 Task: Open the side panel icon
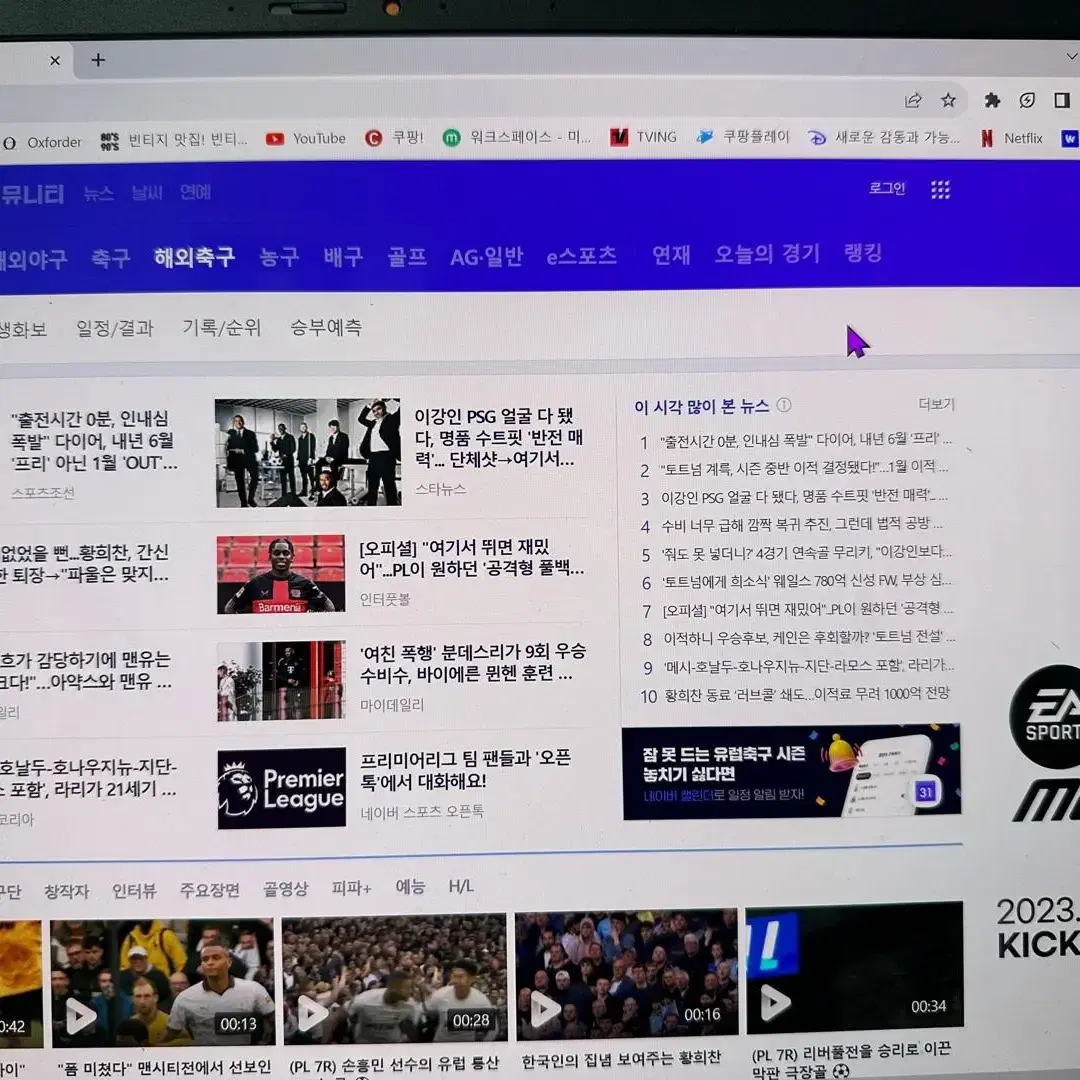click(x=1061, y=100)
